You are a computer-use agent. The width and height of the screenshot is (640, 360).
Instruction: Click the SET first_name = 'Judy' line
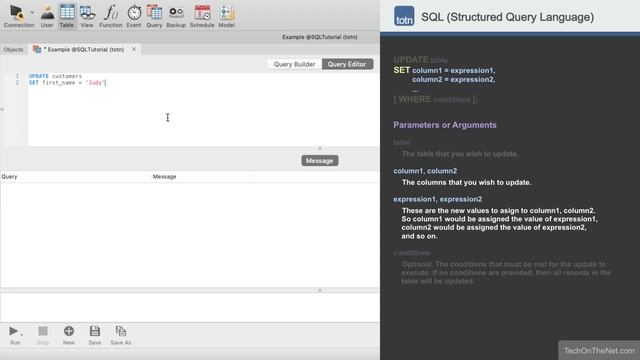coord(67,83)
